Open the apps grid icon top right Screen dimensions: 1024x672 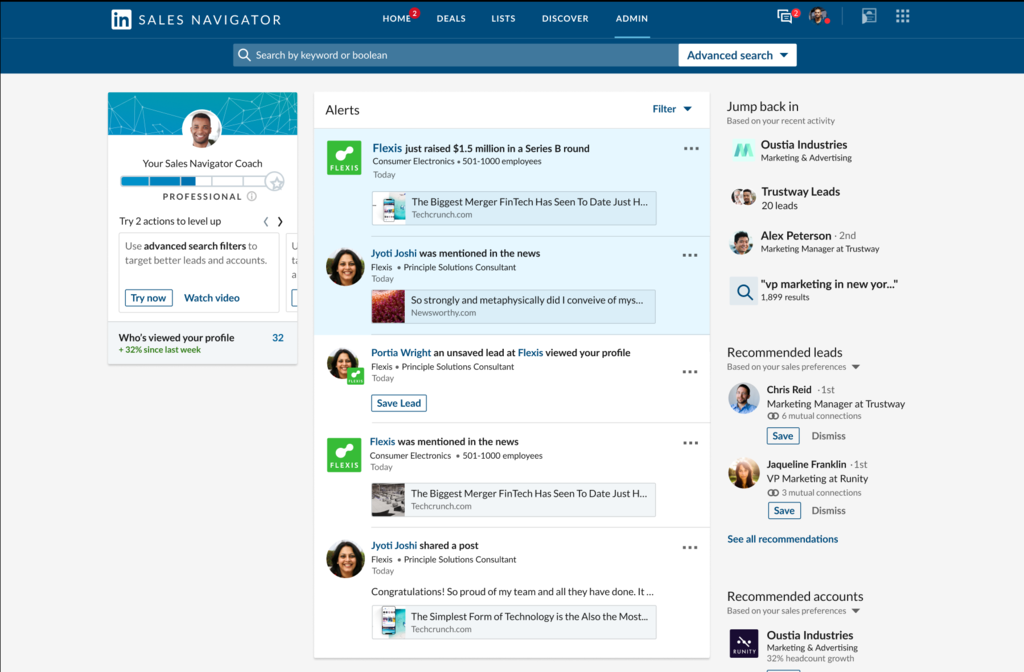[902, 16]
